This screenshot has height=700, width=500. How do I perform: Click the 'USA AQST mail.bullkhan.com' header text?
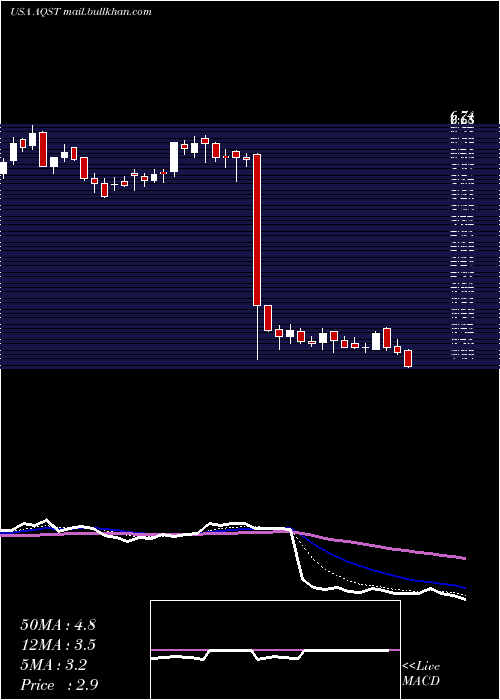(81, 12)
